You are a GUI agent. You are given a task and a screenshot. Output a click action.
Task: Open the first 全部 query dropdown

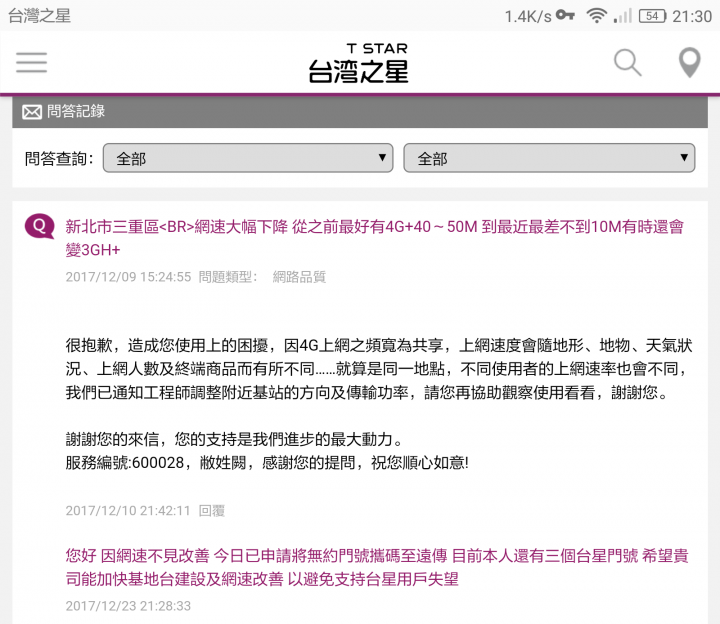coord(248,158)
